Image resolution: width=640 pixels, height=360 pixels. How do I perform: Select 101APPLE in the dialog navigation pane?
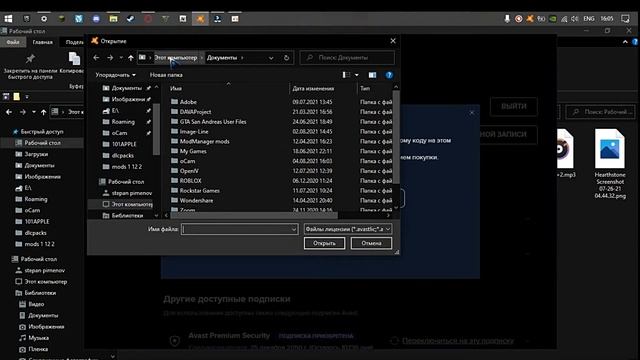click(x=124, y=144)
